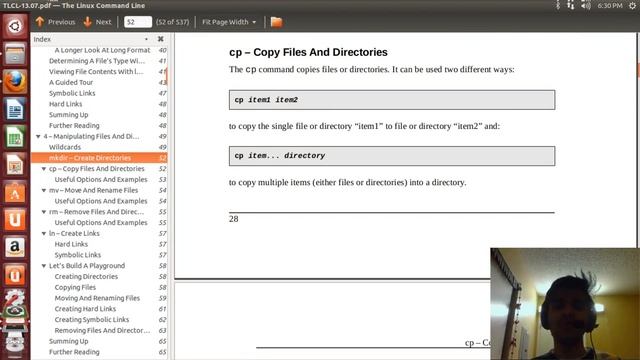Open Amazon launcher icon in dock
640x360 pixels.
click(x=15, y=248)
